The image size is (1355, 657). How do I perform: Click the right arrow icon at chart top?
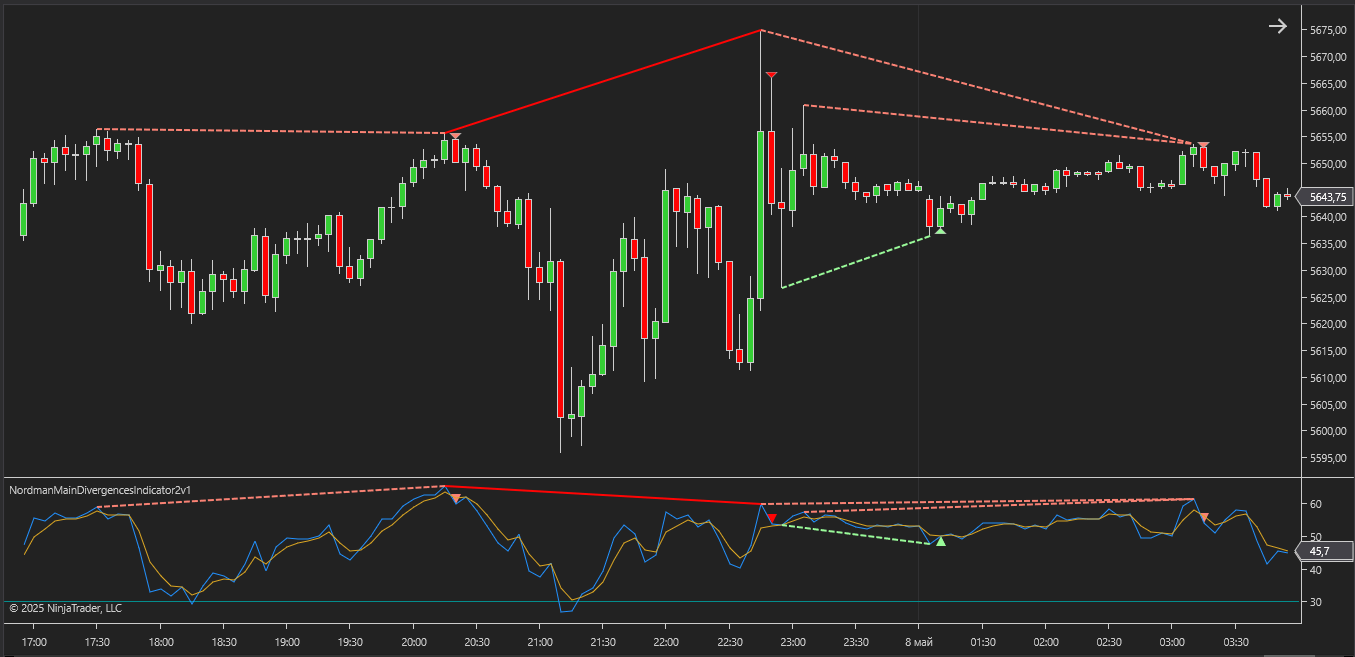coord(1277,26)
